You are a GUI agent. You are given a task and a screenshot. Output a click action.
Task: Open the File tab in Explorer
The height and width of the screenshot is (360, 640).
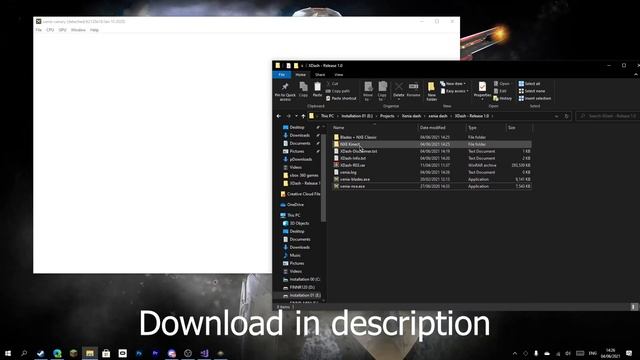[x=282, y=75]
